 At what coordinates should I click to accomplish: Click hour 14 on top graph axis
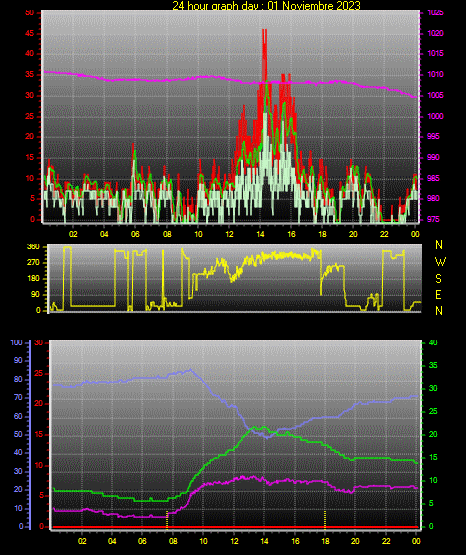pos(260,234)
